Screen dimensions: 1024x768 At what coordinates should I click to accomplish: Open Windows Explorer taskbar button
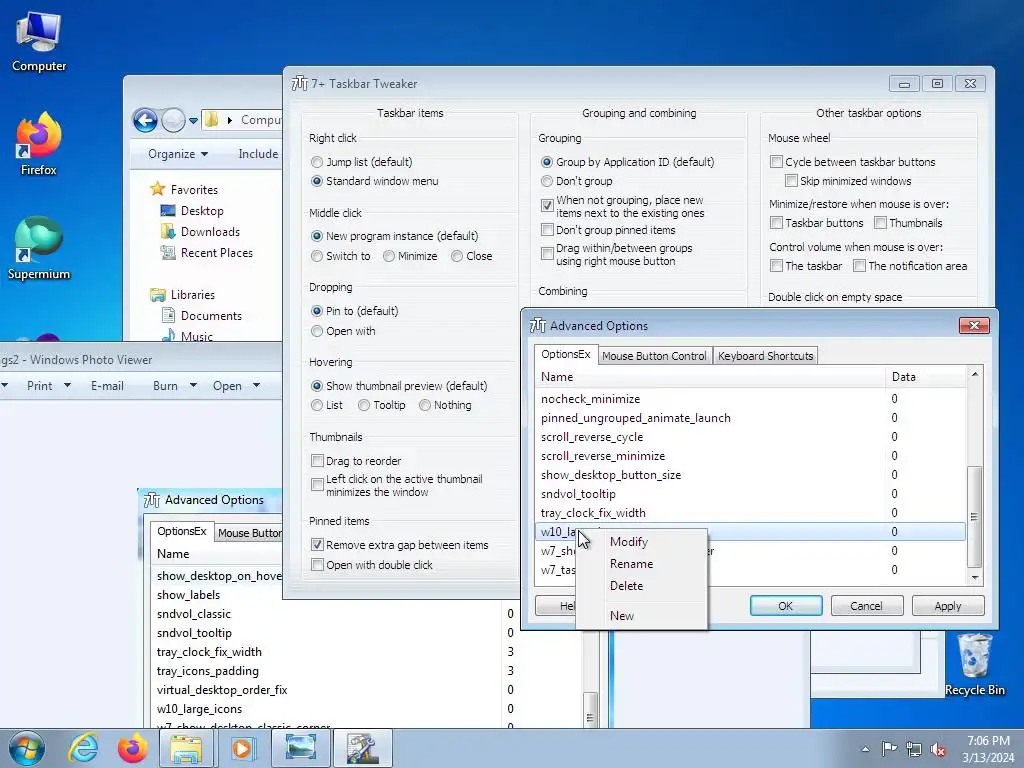pos(186,748)
